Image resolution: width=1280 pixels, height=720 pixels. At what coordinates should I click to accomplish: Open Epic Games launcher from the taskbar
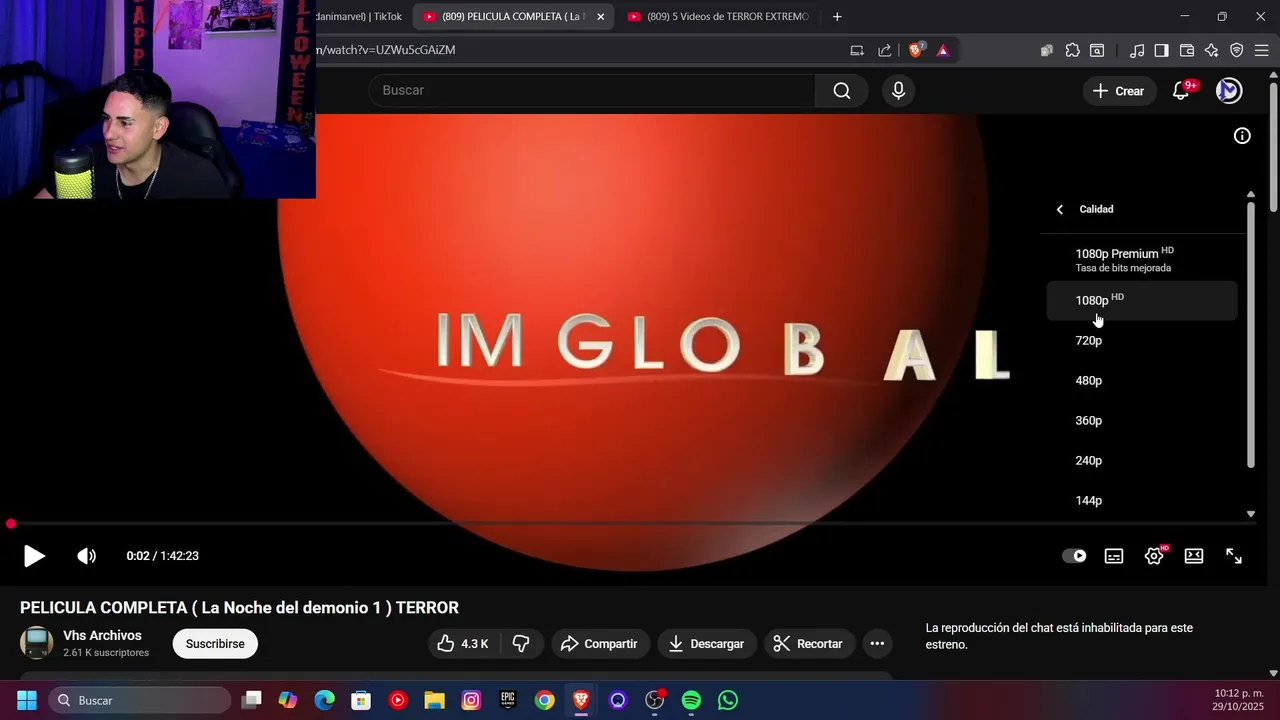(x=508, y=700)
